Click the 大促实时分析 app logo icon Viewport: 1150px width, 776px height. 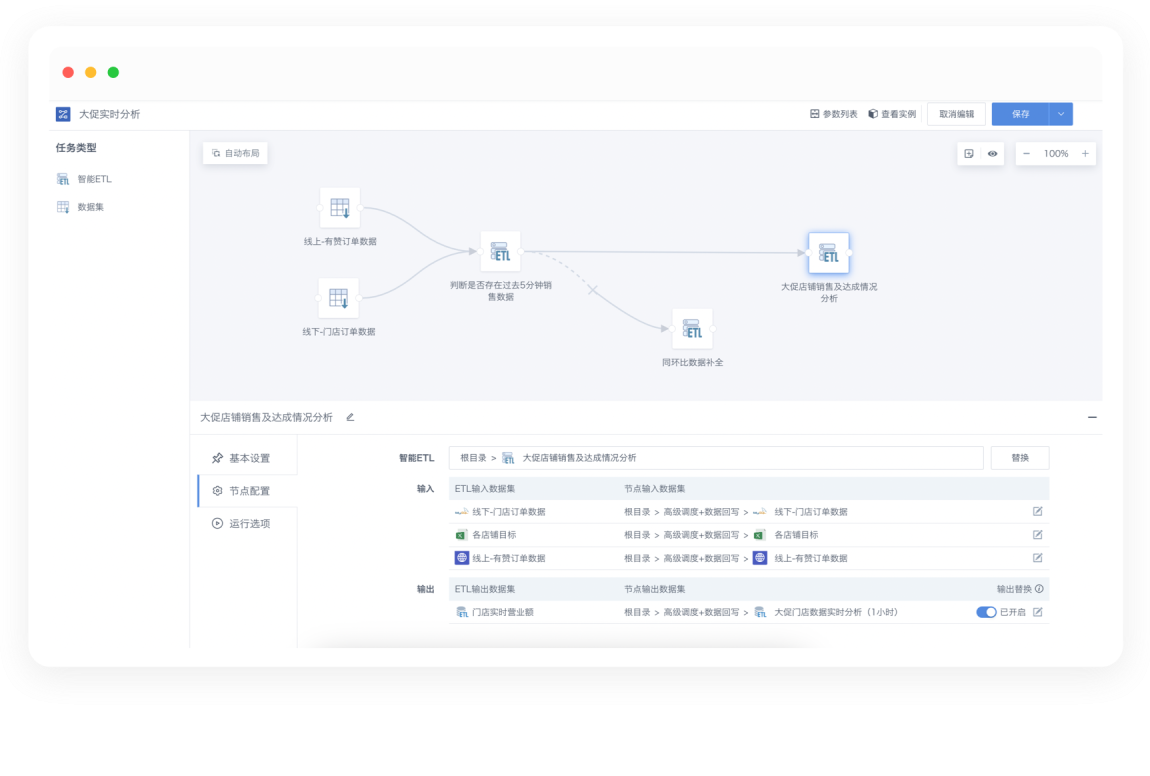63,114
